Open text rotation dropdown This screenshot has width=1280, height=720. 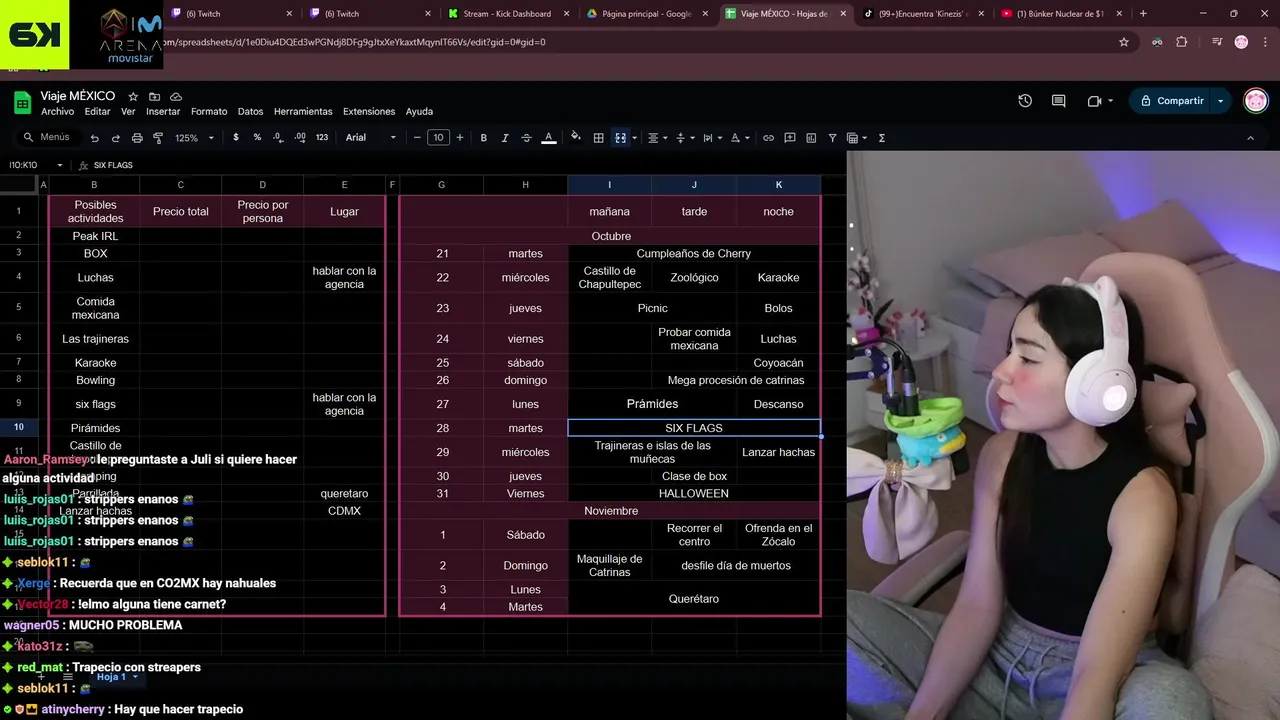coord(739,138)
